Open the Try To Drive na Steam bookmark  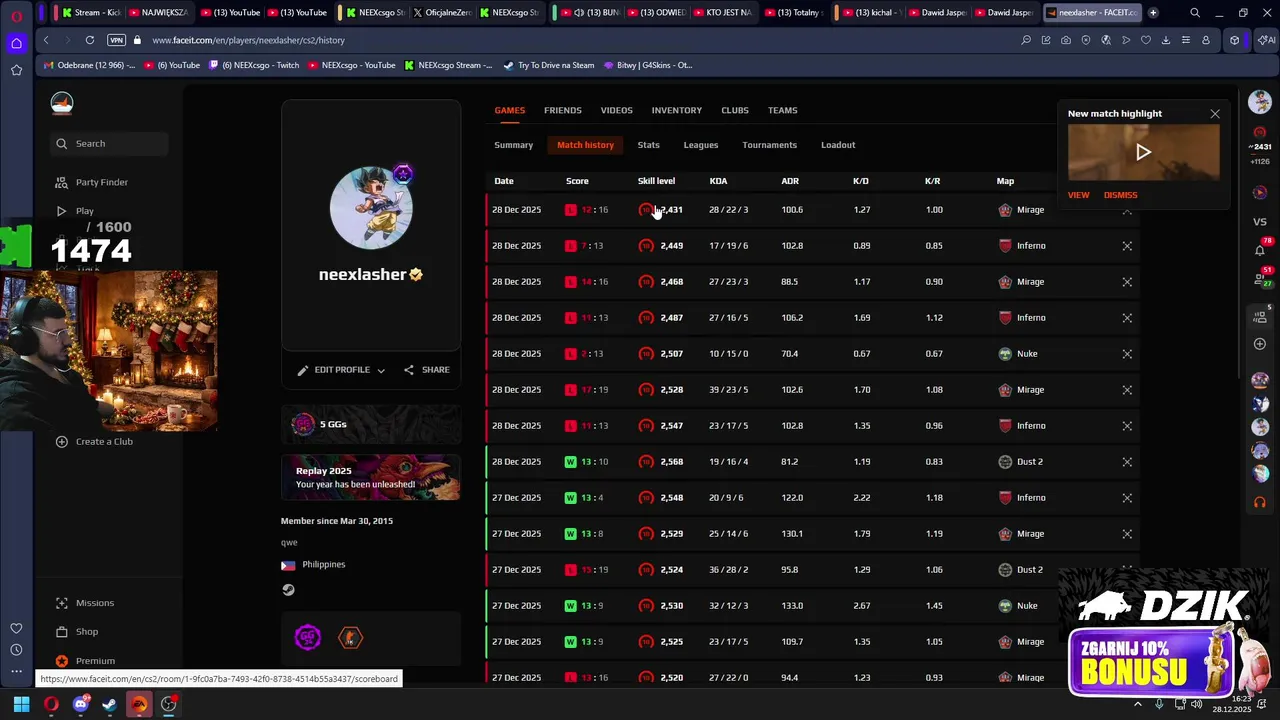tap(549, 65)
